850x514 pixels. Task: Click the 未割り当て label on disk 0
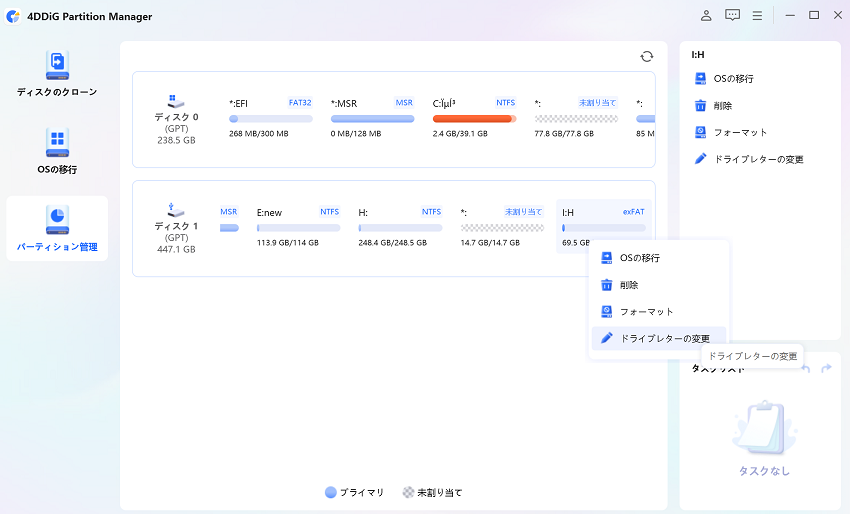597,102
